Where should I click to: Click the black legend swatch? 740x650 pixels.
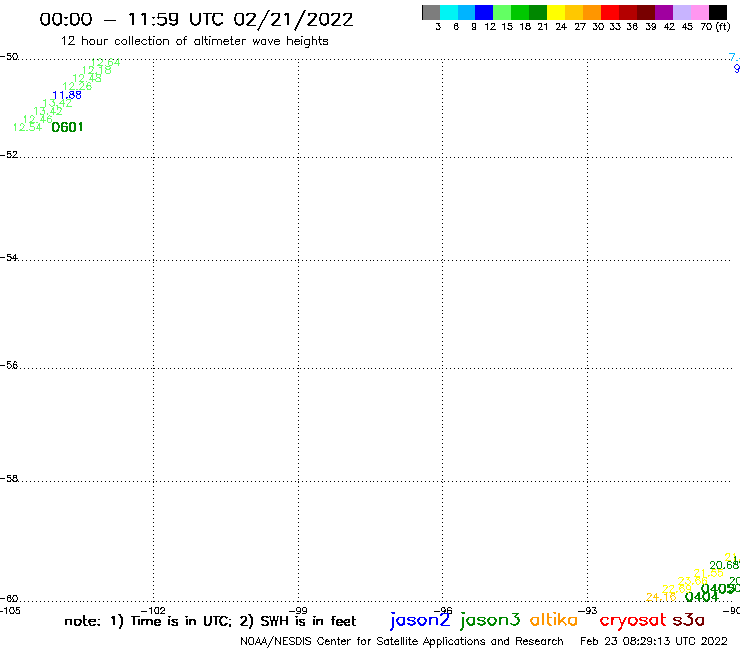click(718, 12)
